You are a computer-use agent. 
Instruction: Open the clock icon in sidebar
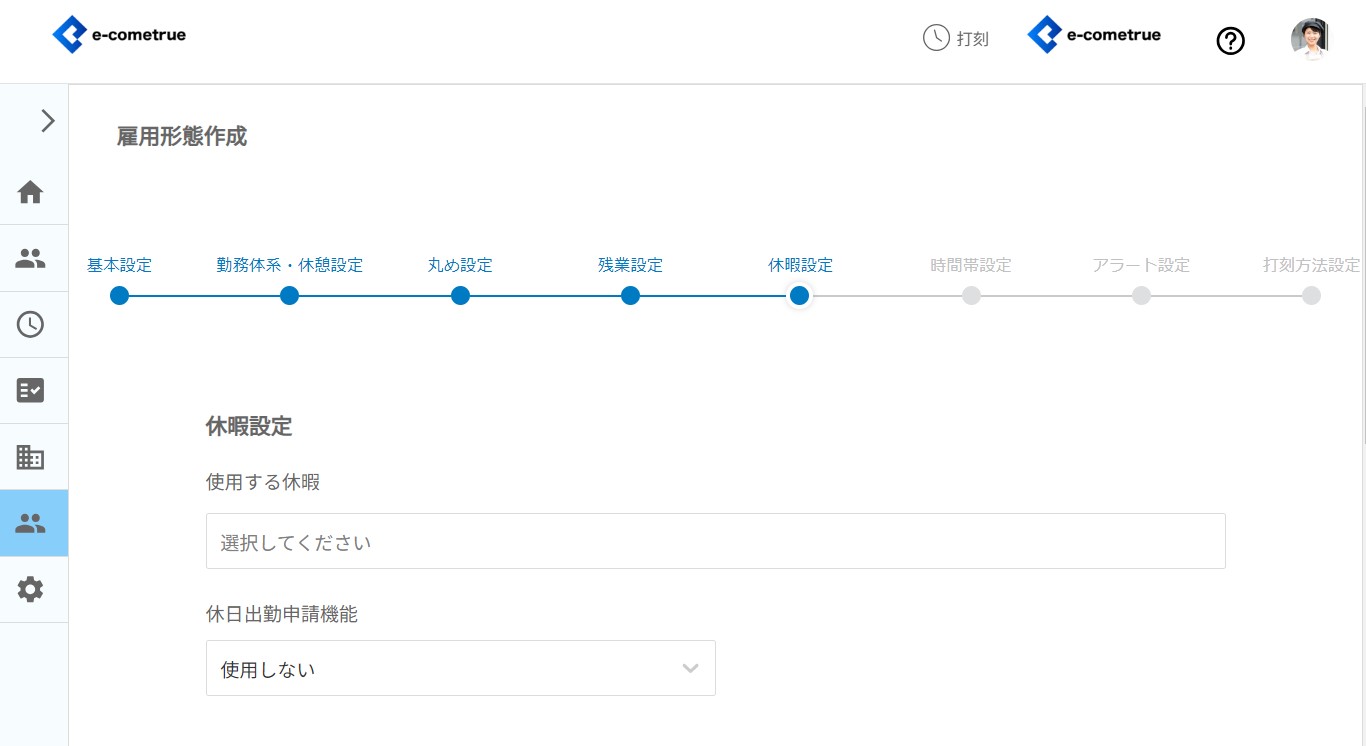31,324
